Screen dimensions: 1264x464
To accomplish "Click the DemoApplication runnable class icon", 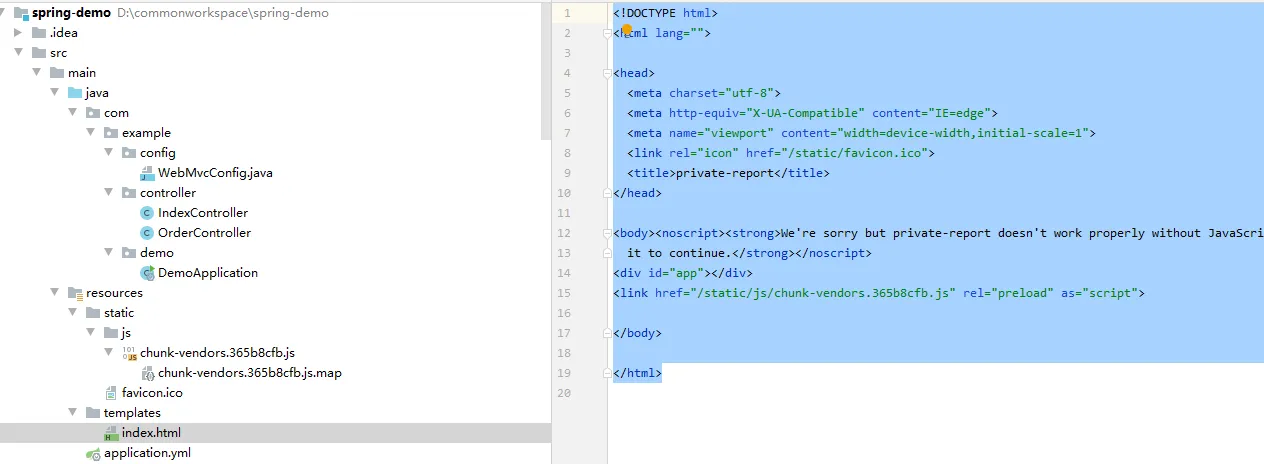I will tap(147, 273).
